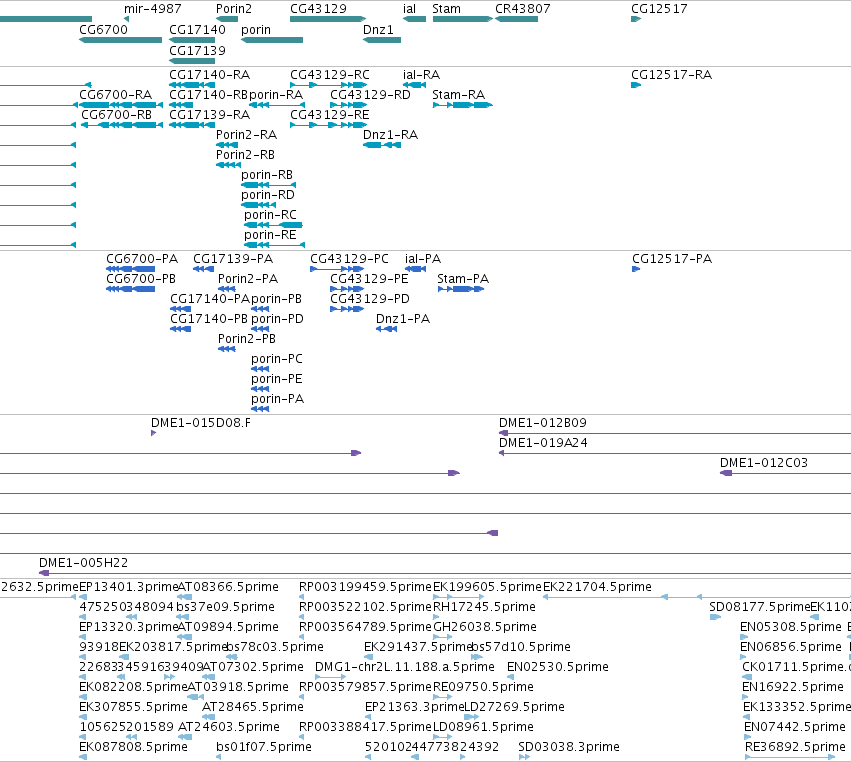Select EST RH17245.5prime label

coord(484,607)
